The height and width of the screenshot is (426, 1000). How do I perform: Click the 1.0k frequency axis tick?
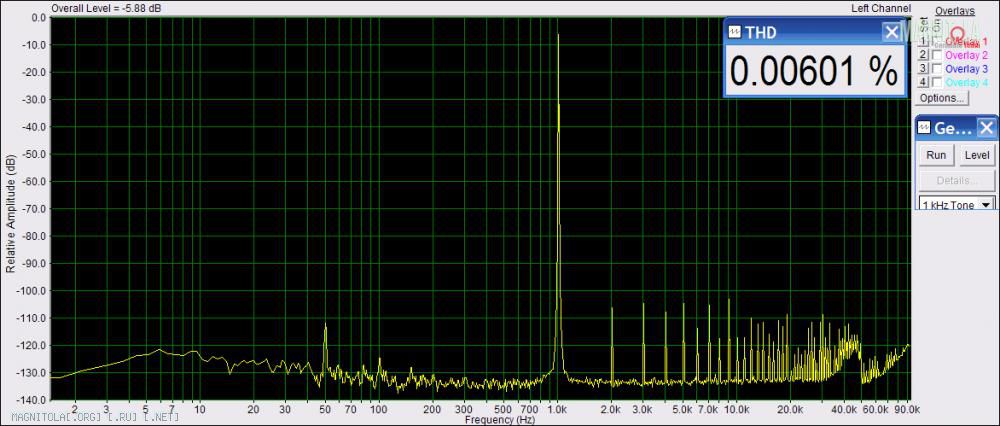pos(558,408)
